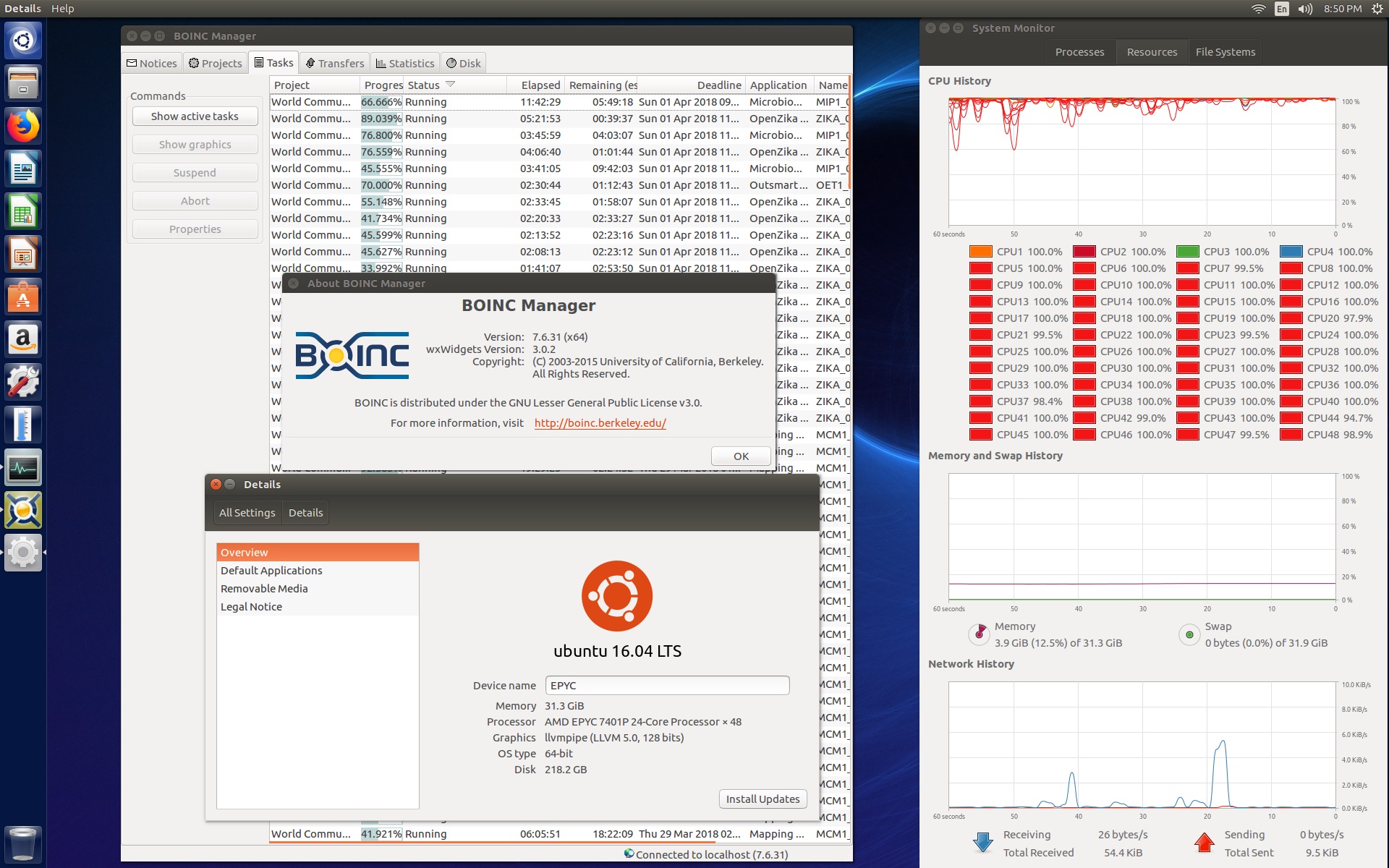Open System Tools wrench launcher icon

tap(23, 382)
